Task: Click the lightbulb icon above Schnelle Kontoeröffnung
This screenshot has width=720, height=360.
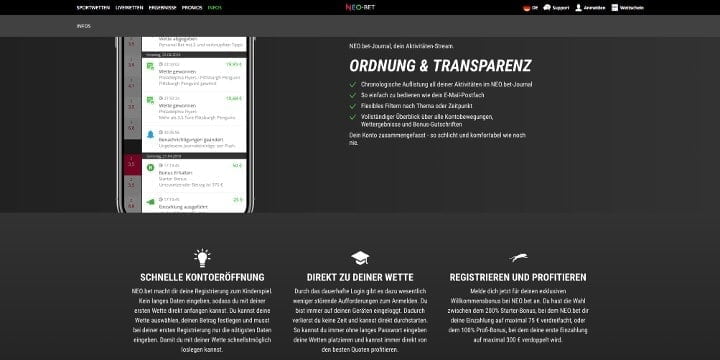Action: [x=202, y=258]
